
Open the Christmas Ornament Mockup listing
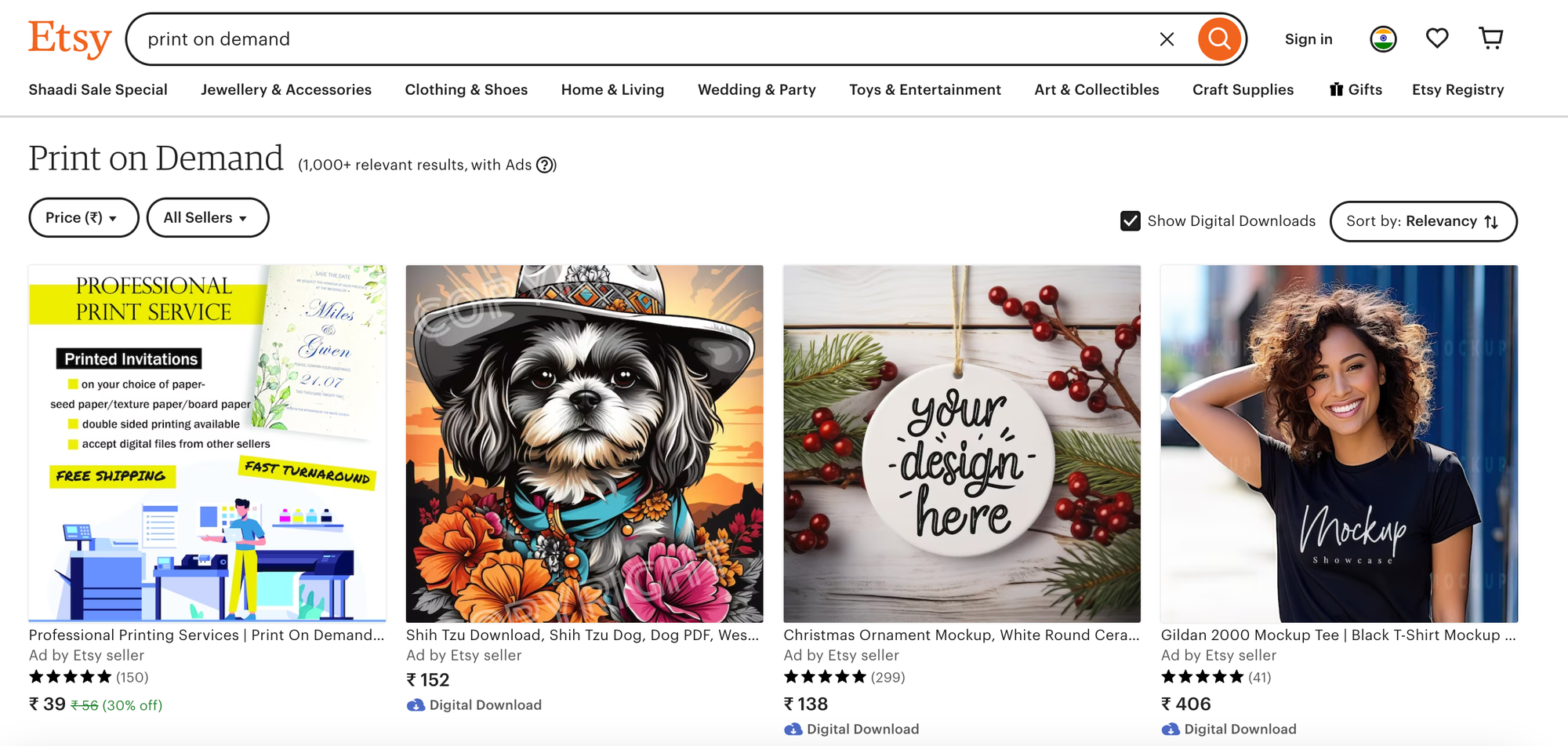pos(962,440)
